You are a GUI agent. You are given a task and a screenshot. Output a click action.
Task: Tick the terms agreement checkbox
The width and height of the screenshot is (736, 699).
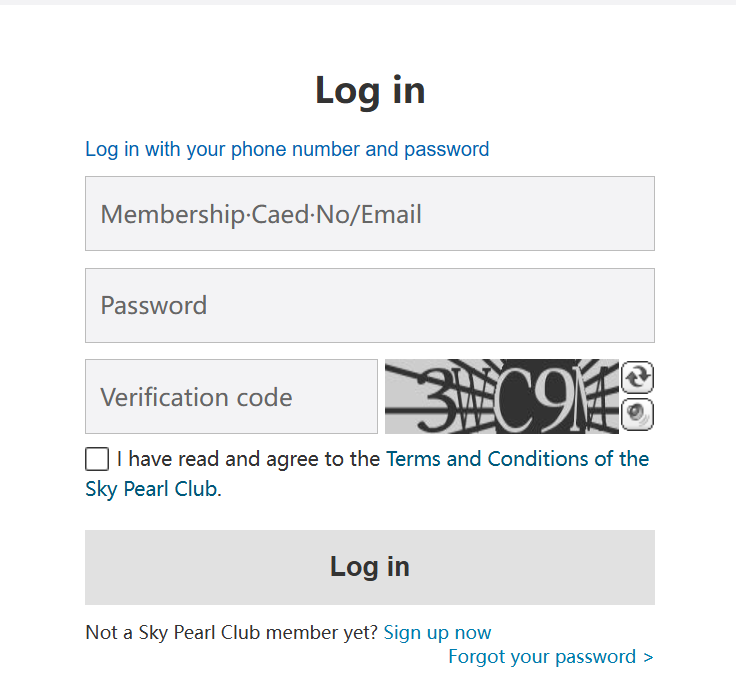(x=97, y=459)
